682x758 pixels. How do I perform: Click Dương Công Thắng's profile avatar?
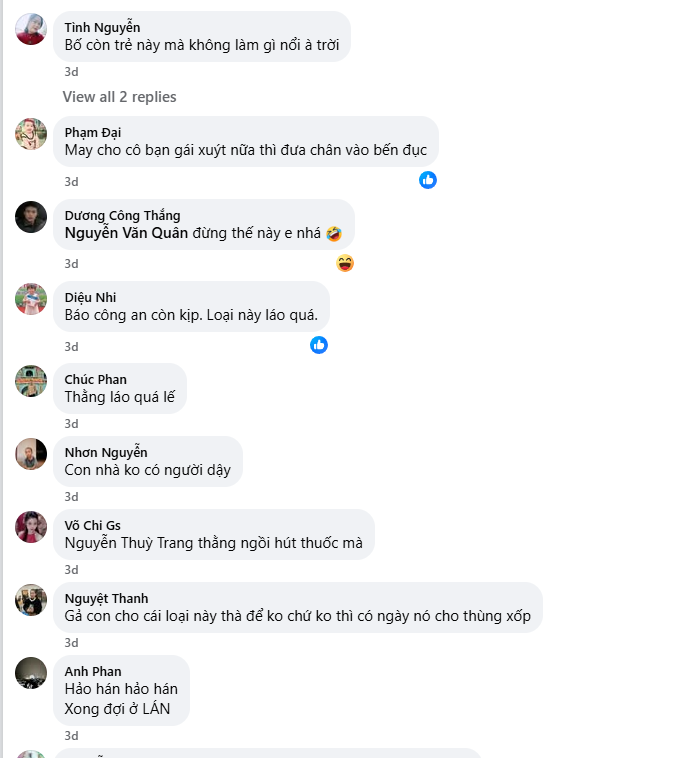point(31,217)
